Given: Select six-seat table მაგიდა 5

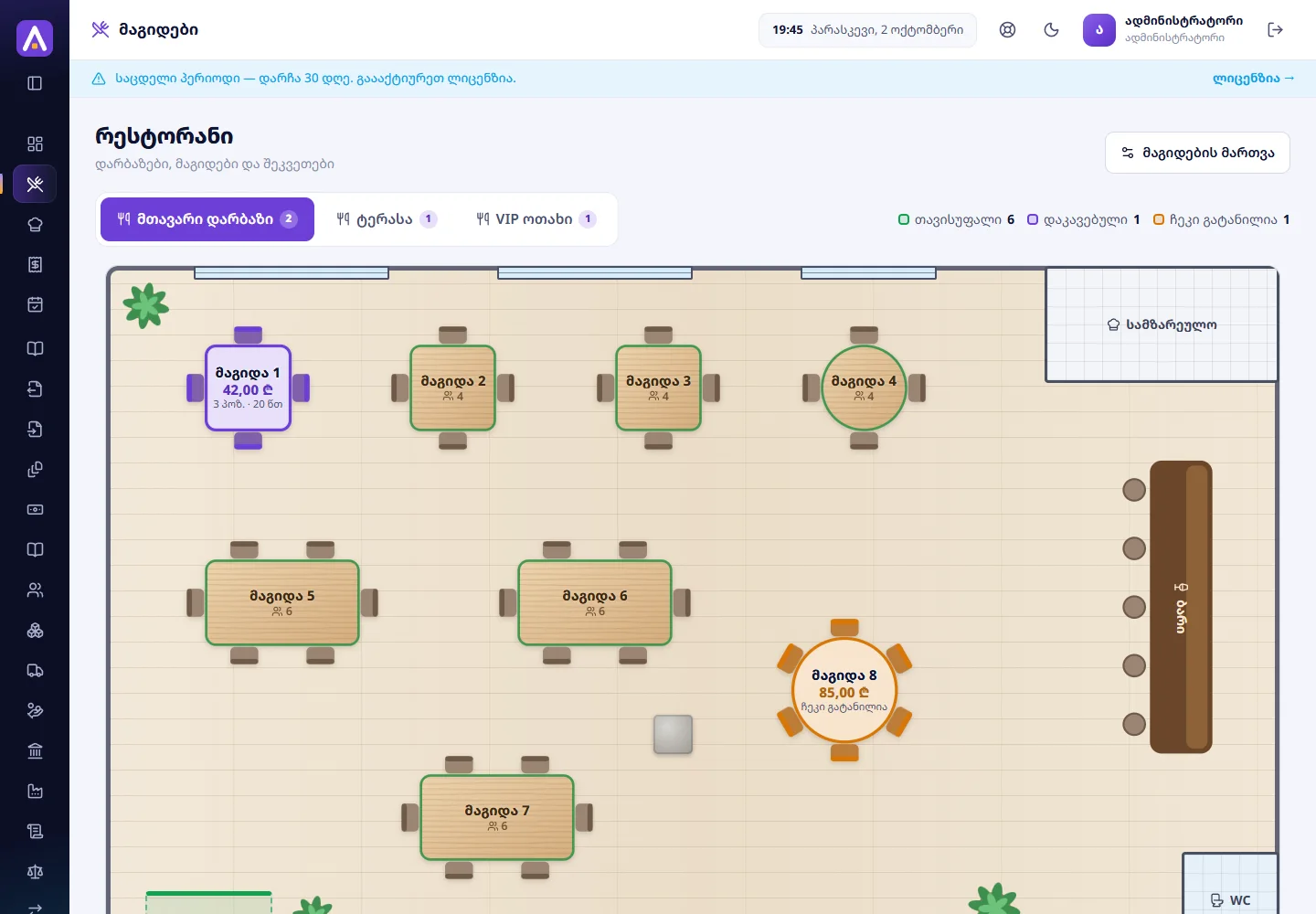Looking at the screenshot, I should point(282,602).
